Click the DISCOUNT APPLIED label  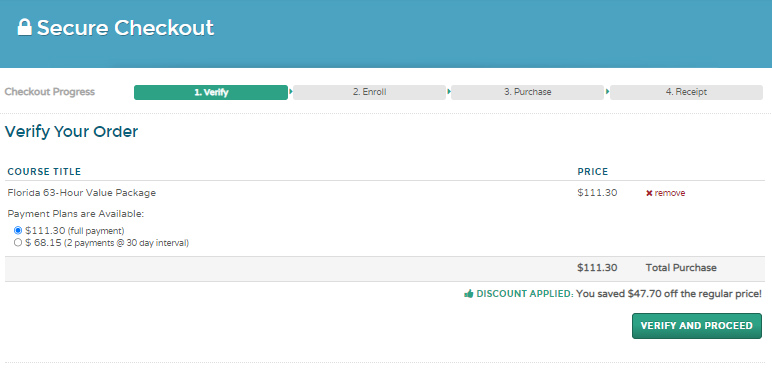coord(525,294)
